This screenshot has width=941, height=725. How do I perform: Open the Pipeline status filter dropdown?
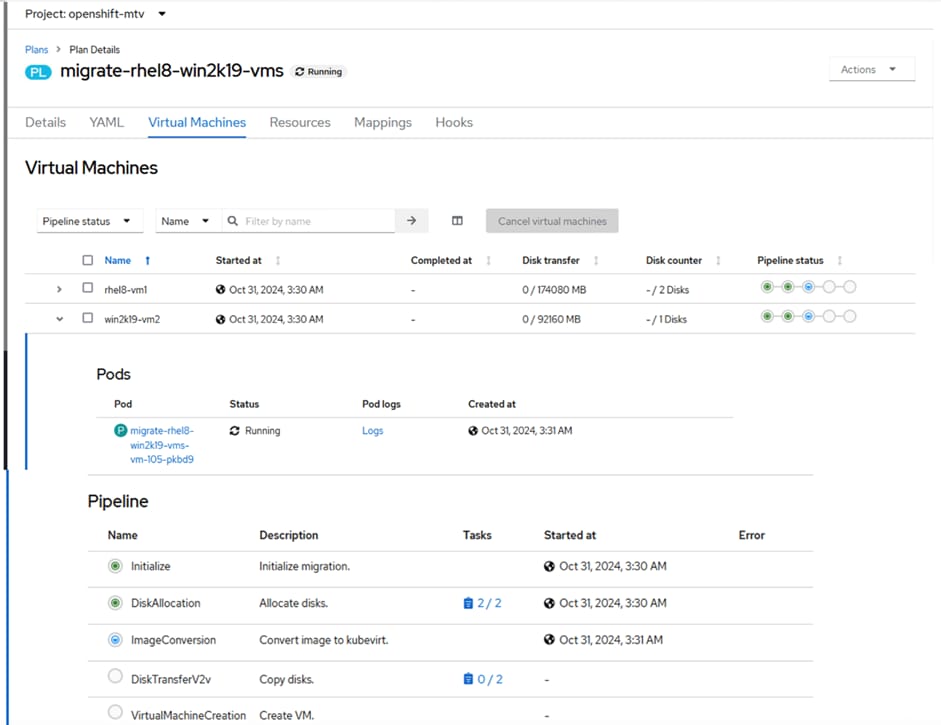(x=90, y=221)
